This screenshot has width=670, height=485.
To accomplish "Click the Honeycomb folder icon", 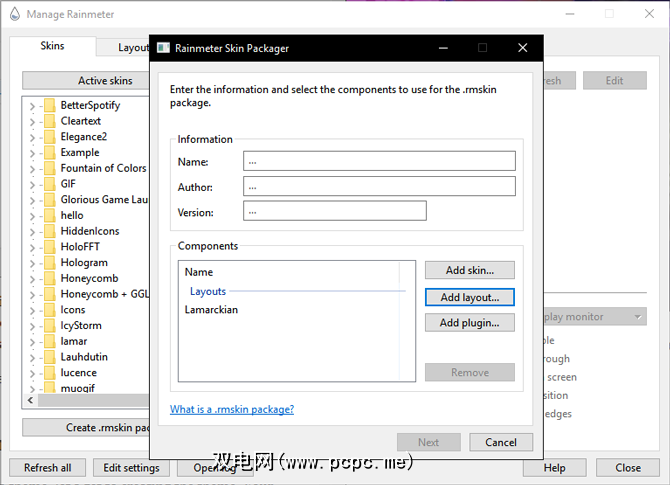I will [50, 278].
